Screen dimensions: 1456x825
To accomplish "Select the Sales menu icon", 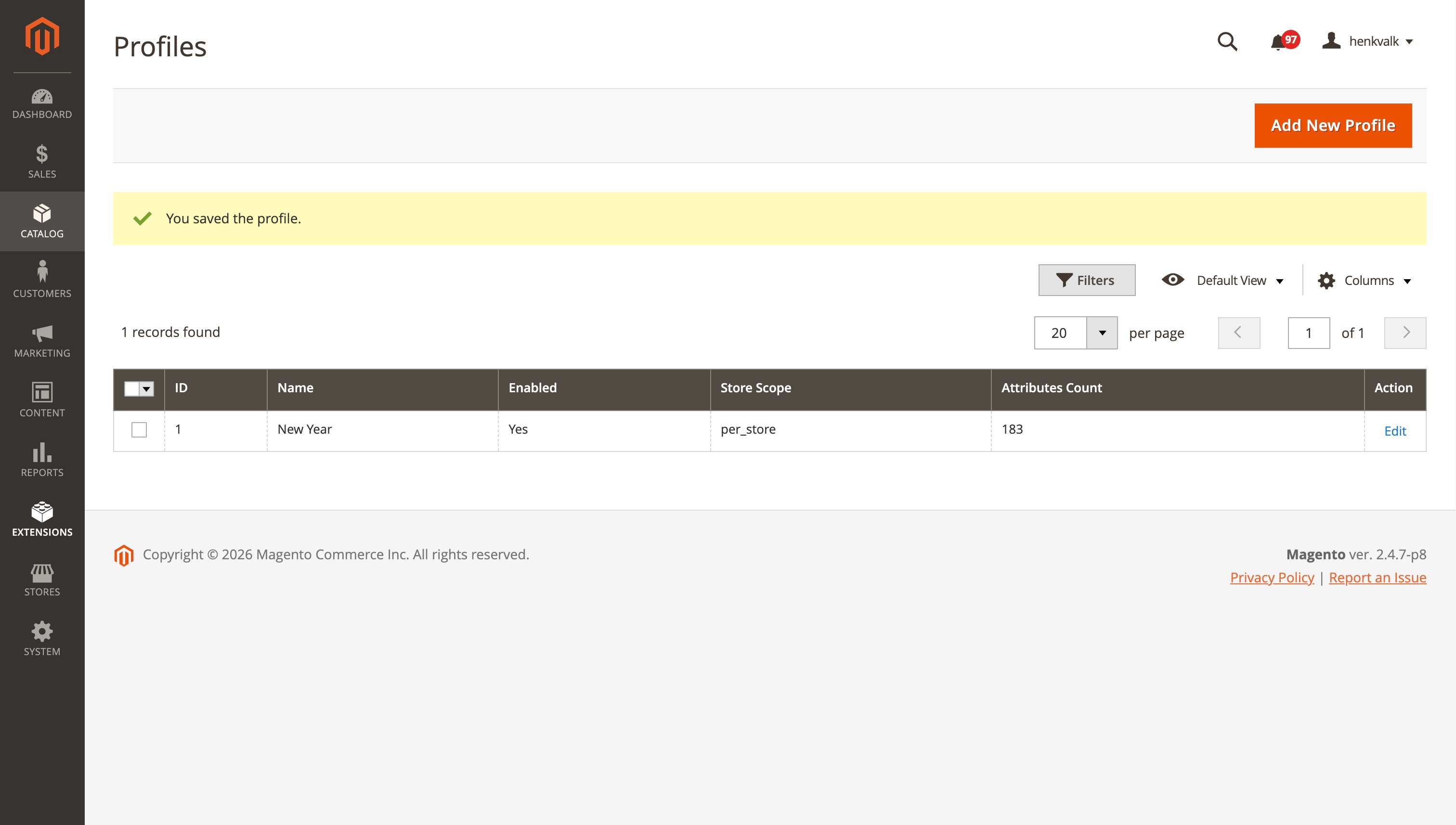I will pos(41,163).
